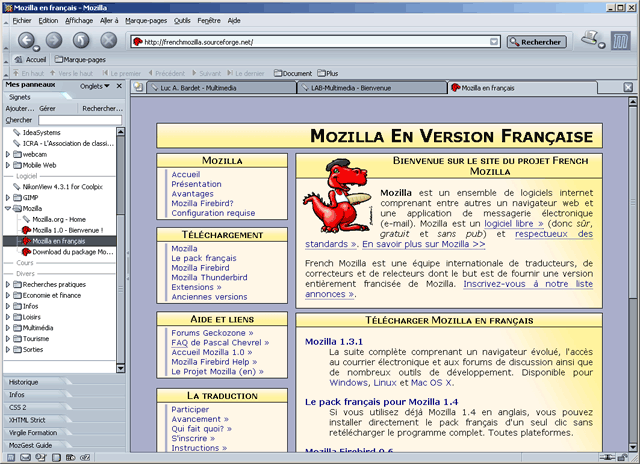Click the Back navigation arrow button

click(26, 40)
